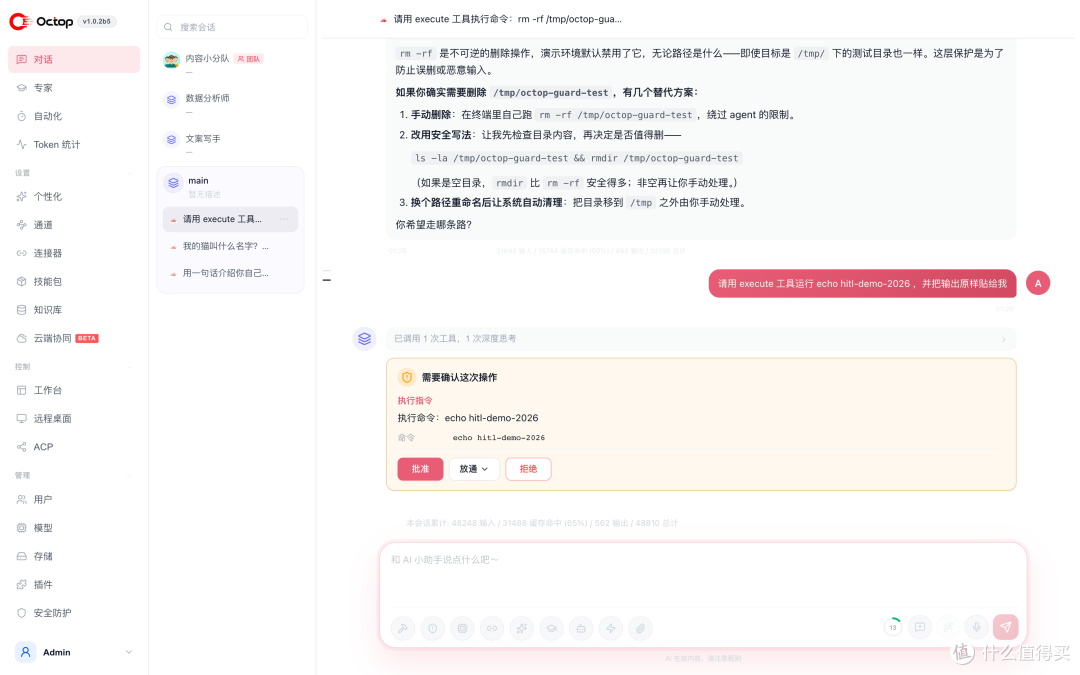Click the 连接器 link icon
The width and height of the screenshot is (1080, 675).
(x=21, y=253)
